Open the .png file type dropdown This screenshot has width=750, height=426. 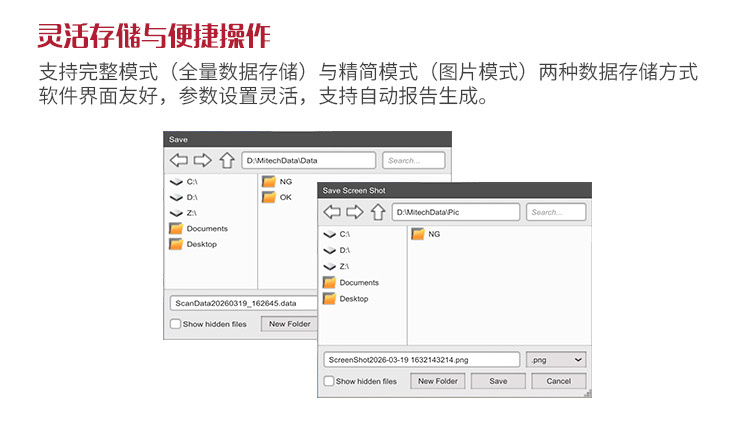[556, 359]
